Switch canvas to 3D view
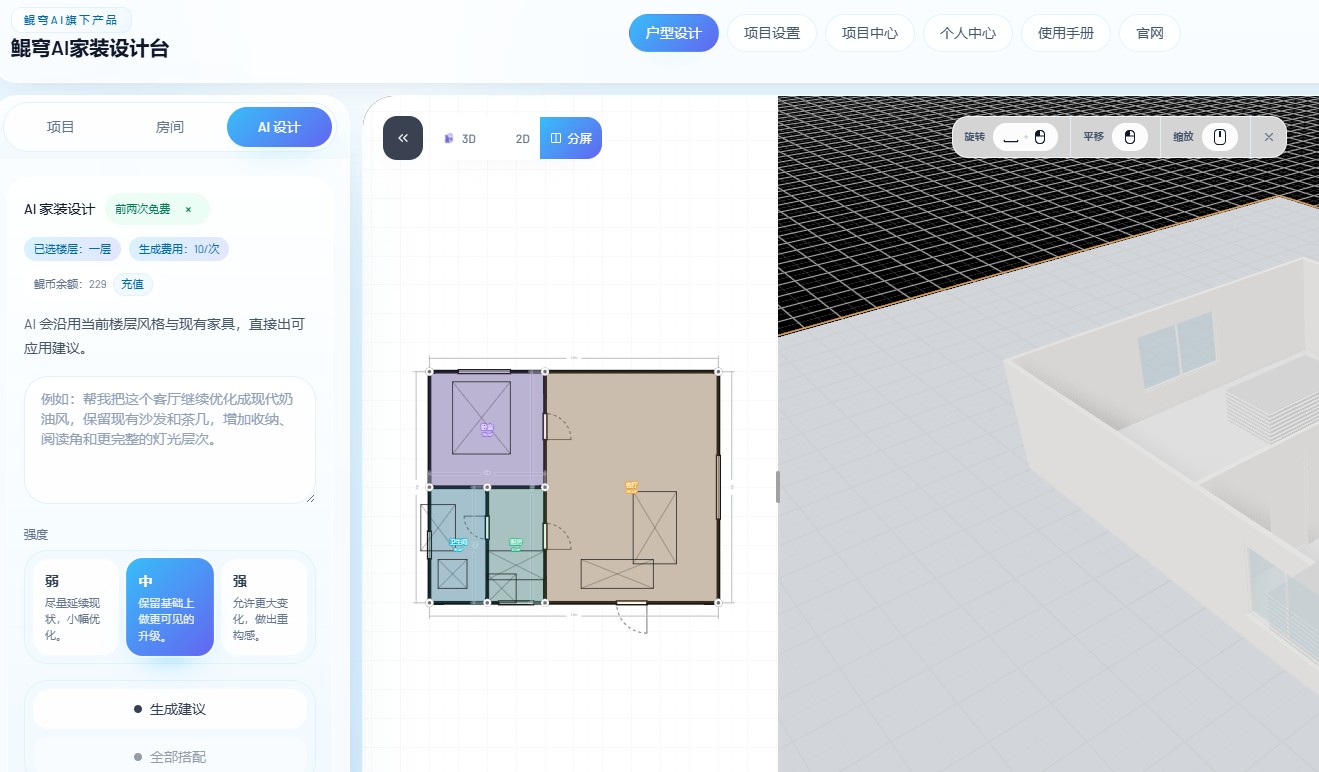This screenshot has height=772, width=1319. 460,139
